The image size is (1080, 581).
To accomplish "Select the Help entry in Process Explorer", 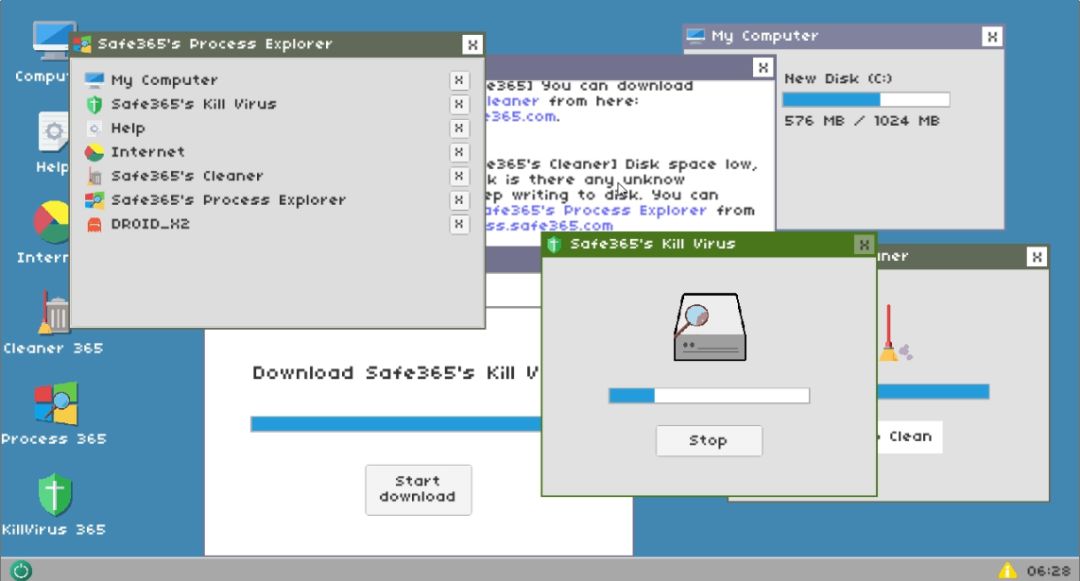I will [x=128, y=129].
